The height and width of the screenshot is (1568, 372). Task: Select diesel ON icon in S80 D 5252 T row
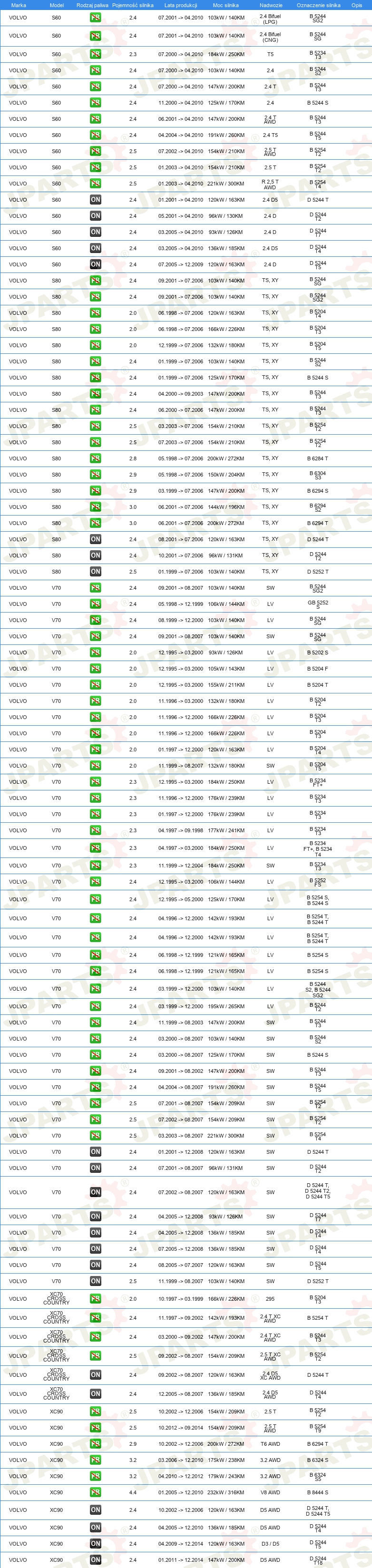coord(96,572)
